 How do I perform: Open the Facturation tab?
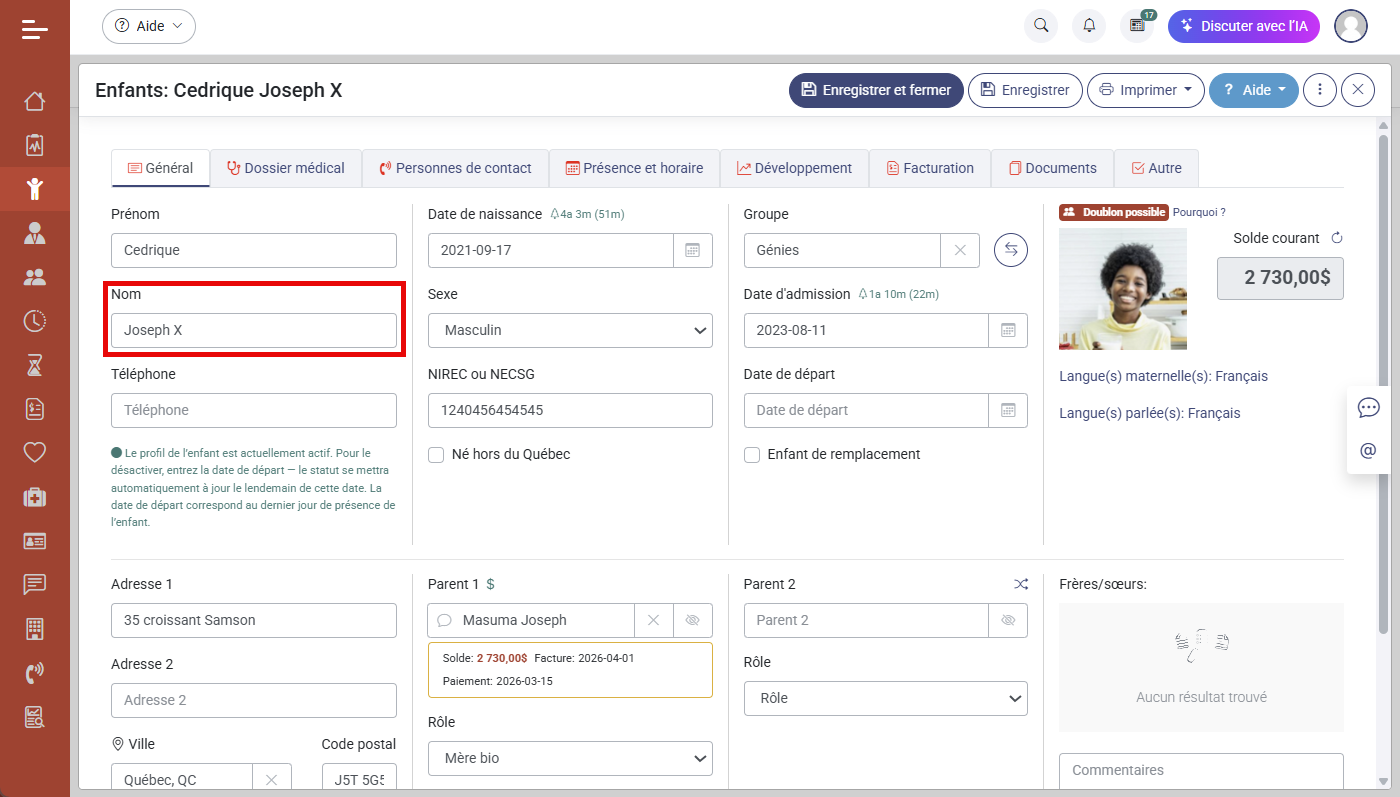(x=930, y=168)
